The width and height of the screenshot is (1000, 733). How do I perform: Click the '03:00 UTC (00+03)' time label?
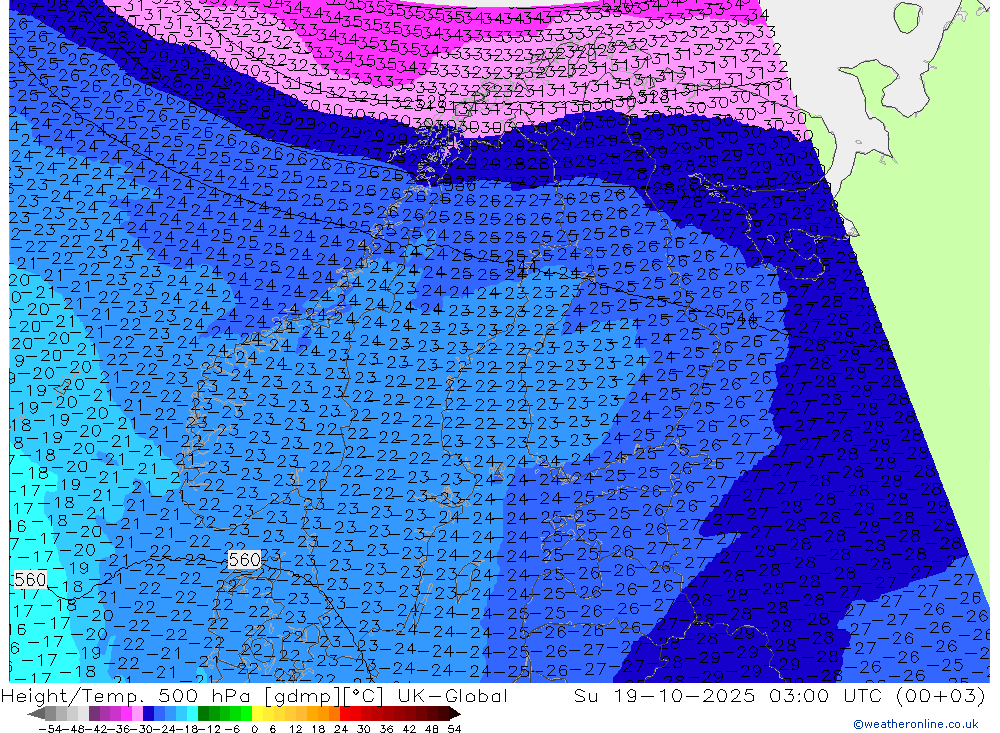877,695
